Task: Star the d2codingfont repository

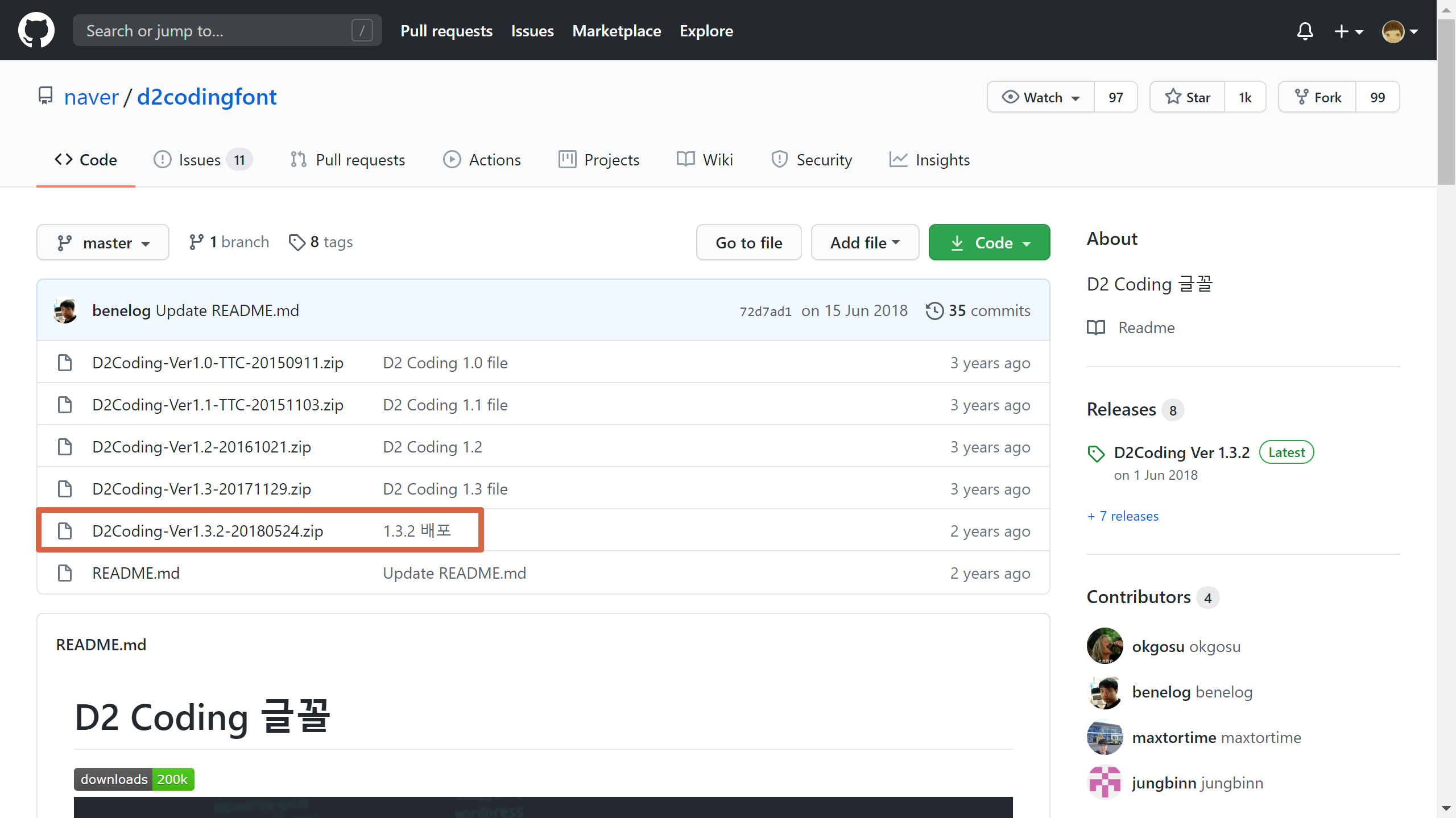Action: pos(1188,97)
